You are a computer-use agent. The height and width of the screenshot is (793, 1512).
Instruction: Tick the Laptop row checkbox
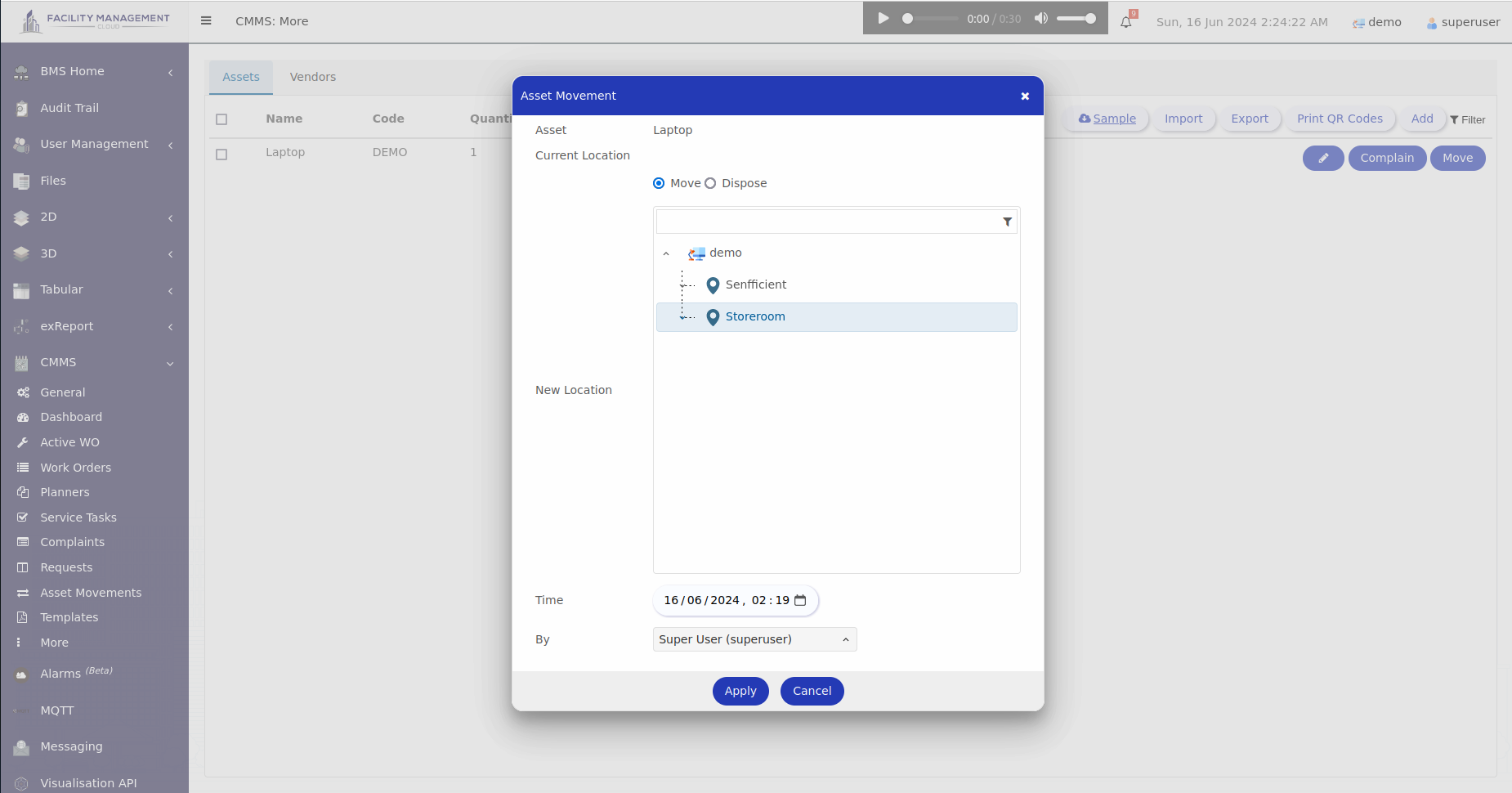tap(221, 155)
